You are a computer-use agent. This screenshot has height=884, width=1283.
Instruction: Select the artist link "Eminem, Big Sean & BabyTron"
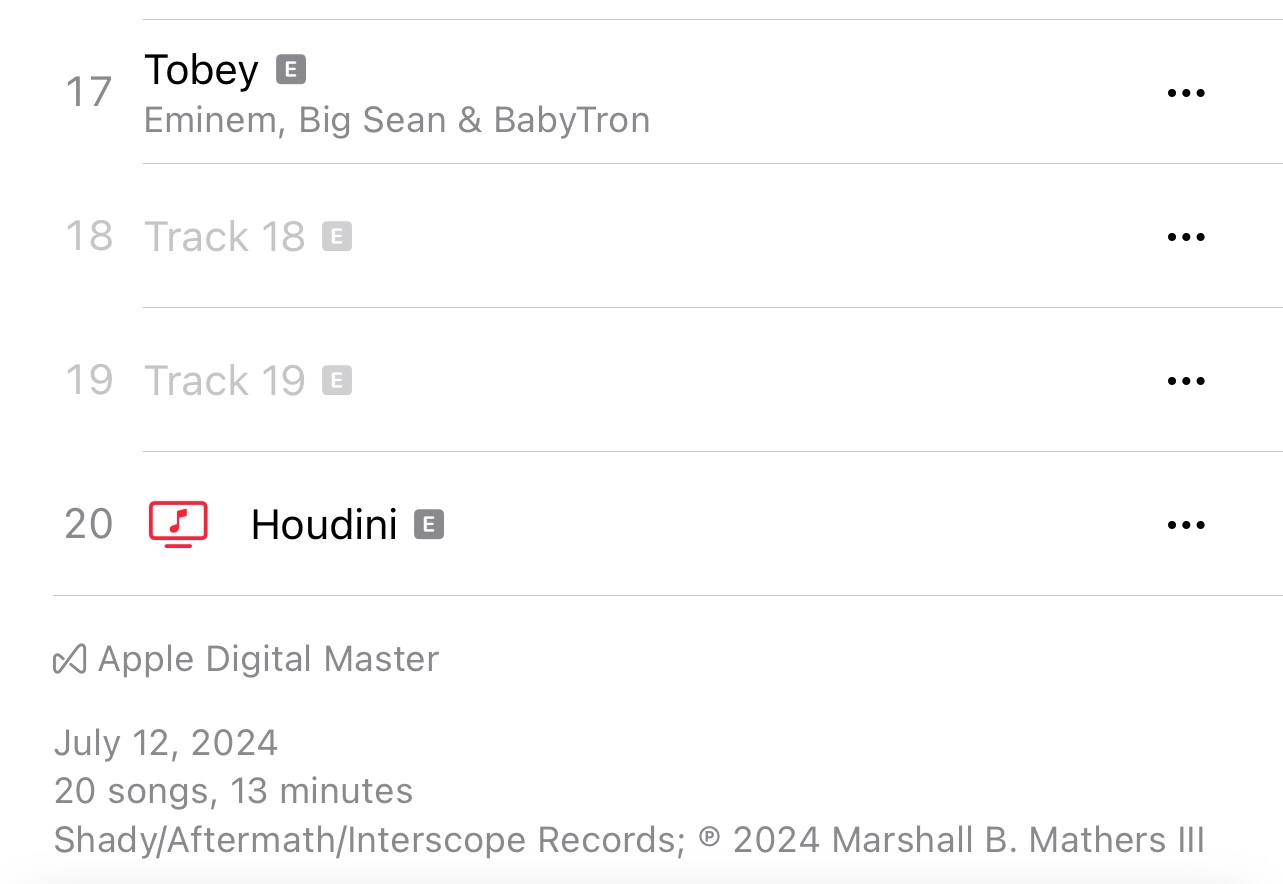click(397, 119)
